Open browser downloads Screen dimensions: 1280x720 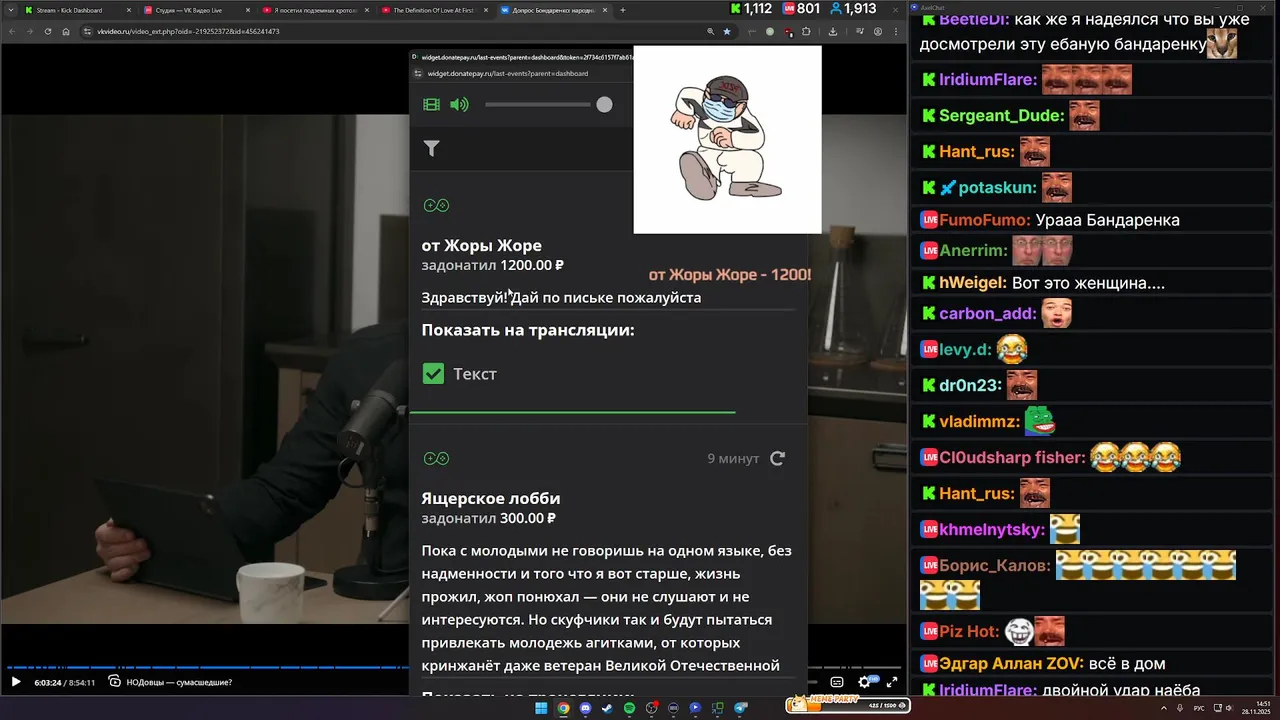coord(833,31)
